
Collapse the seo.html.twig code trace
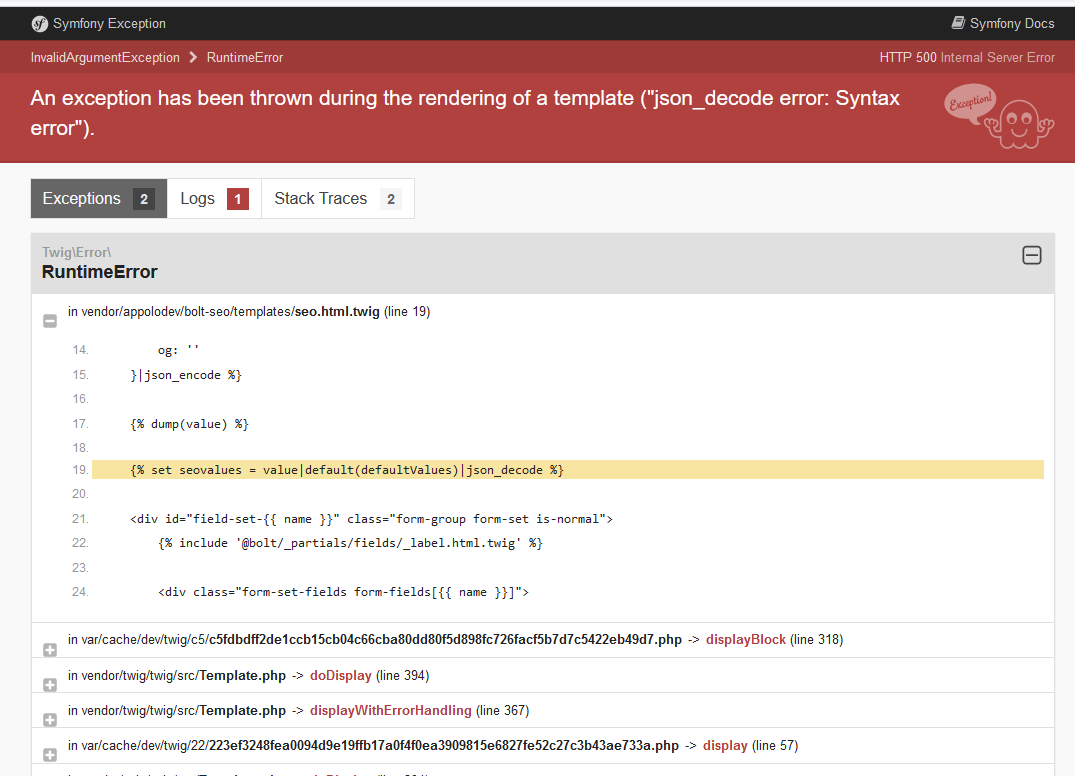click(x=50, y=321)
